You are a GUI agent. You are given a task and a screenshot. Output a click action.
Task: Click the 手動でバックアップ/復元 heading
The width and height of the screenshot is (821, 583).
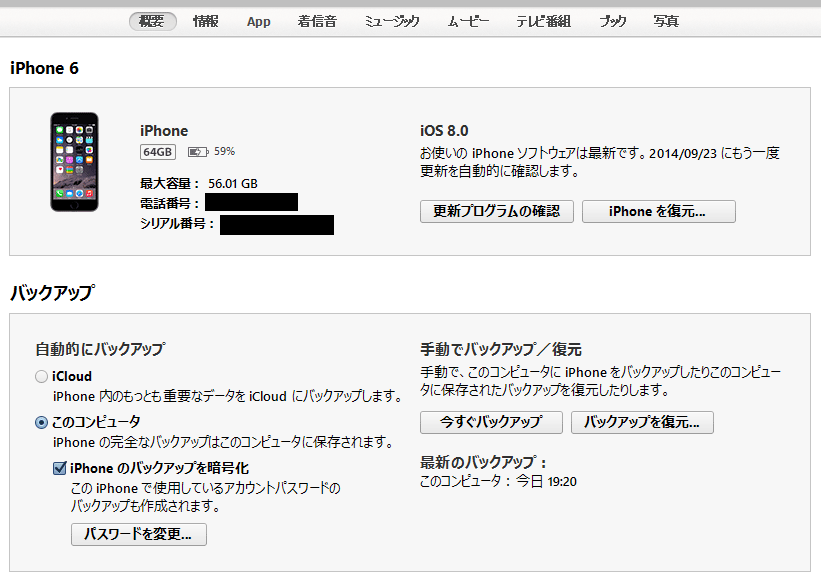pyautogui.click(x=501, y=349)
